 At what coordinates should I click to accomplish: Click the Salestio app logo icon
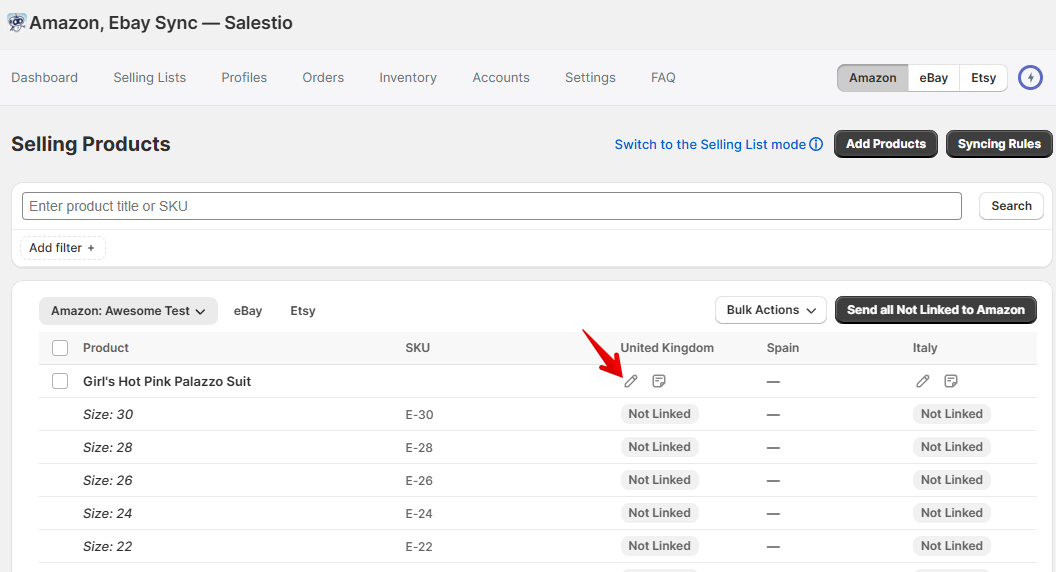click(x=16, y=22)
